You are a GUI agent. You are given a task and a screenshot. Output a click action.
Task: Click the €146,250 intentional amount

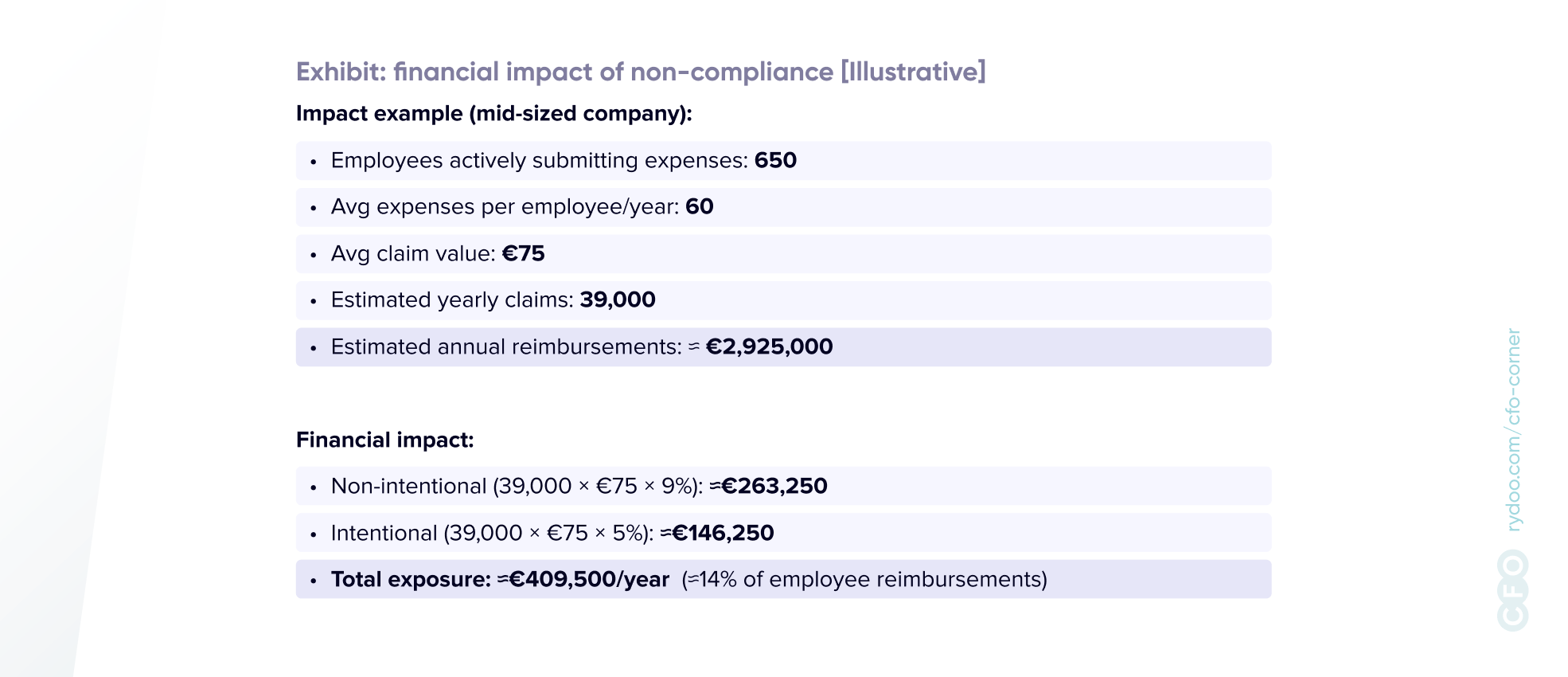point(723,534)
